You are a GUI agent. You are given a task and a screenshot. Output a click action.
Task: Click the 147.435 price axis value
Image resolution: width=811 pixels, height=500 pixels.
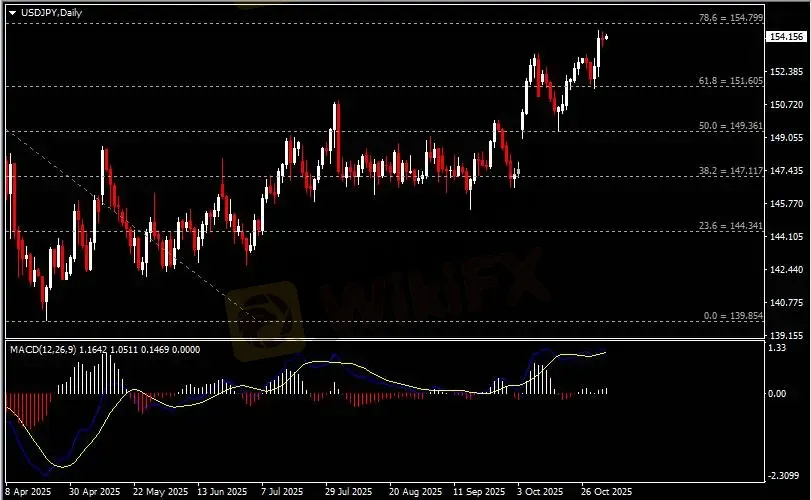pyautogui.click(x=786, y=171)
